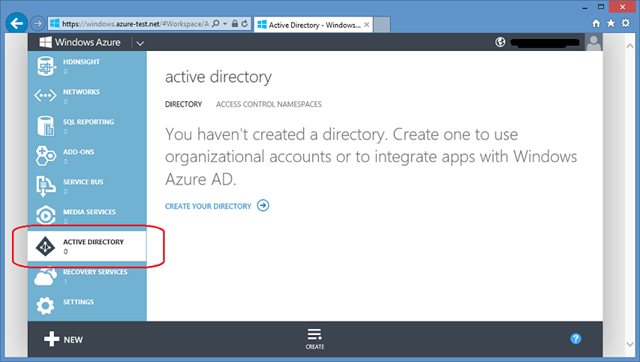
Task: Expand the address bar search dropdown arrow
Action: coord(225,24)
